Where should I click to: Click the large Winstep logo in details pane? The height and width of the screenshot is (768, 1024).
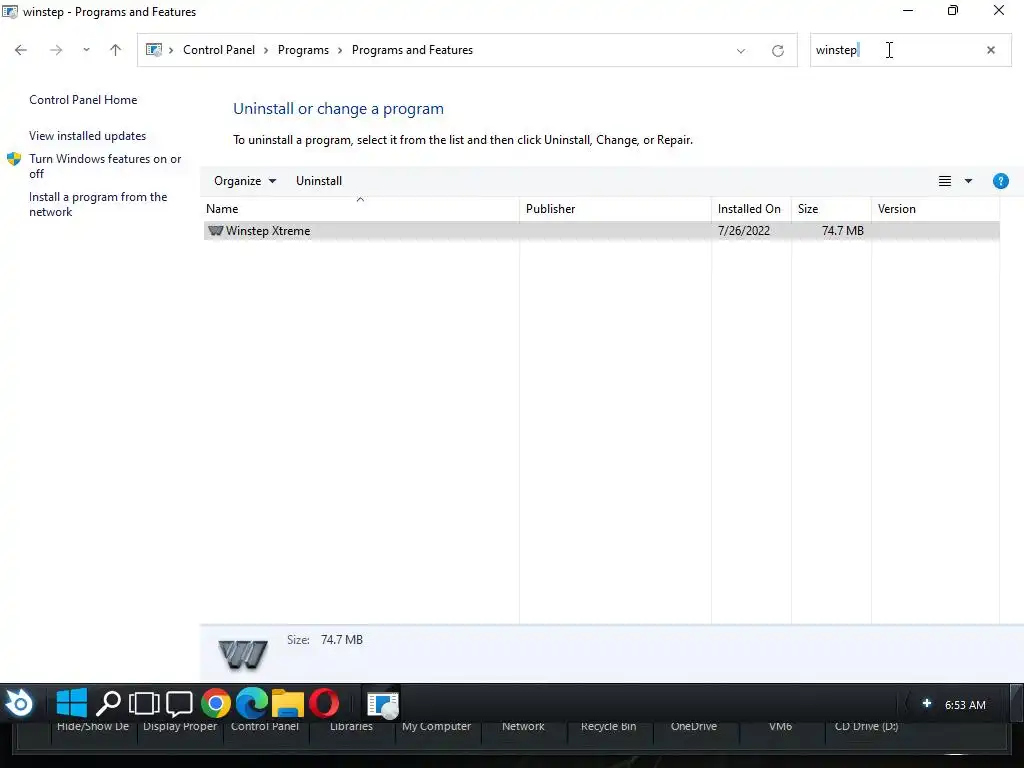coord(243,654)
